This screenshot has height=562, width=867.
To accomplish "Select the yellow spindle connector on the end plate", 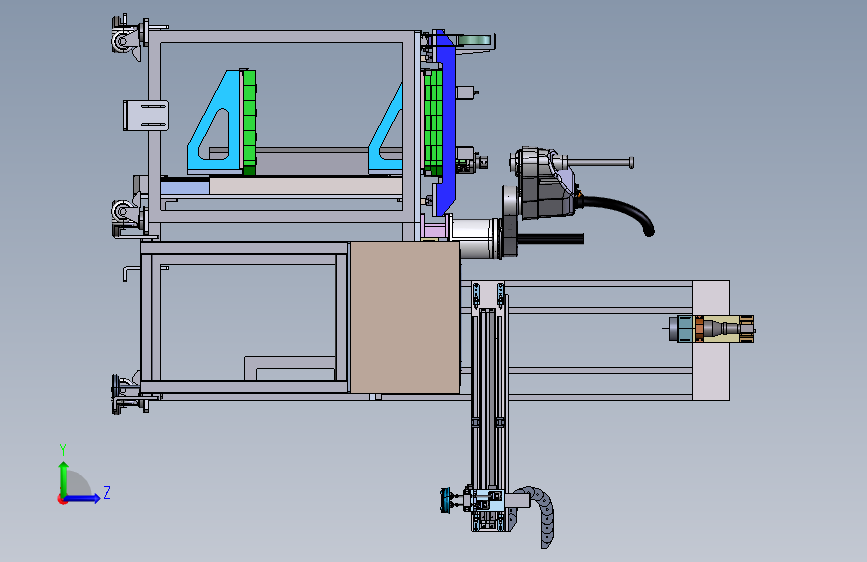I will (x=725, y=329).
